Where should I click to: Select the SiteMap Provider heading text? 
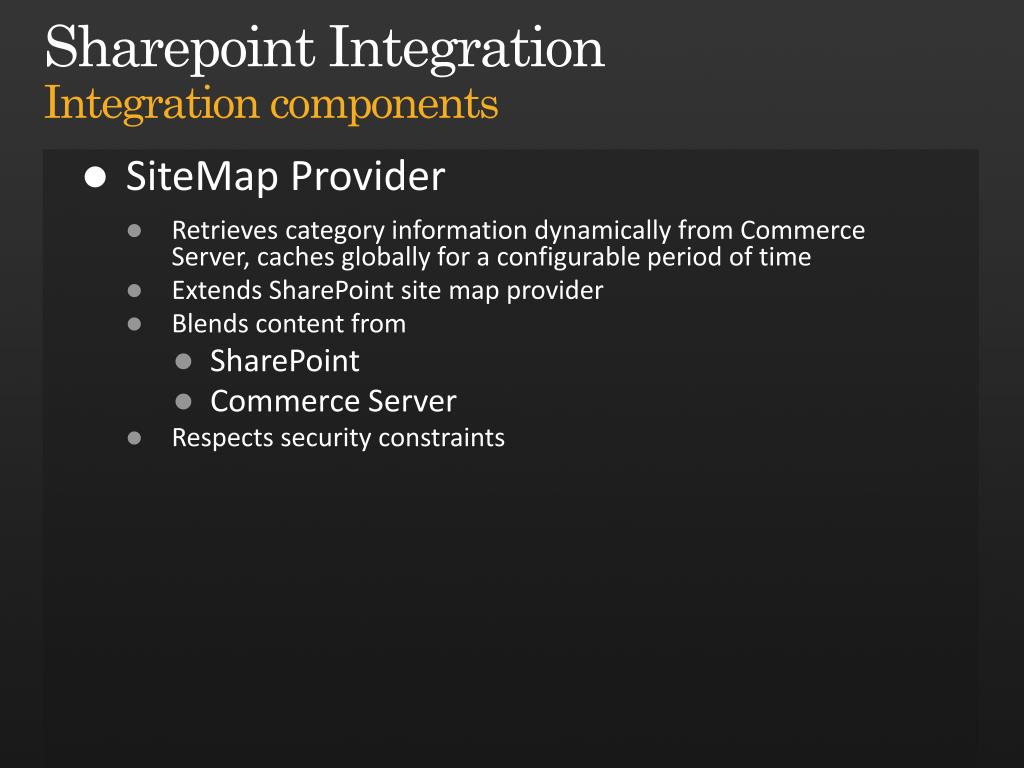pos(285,177)
